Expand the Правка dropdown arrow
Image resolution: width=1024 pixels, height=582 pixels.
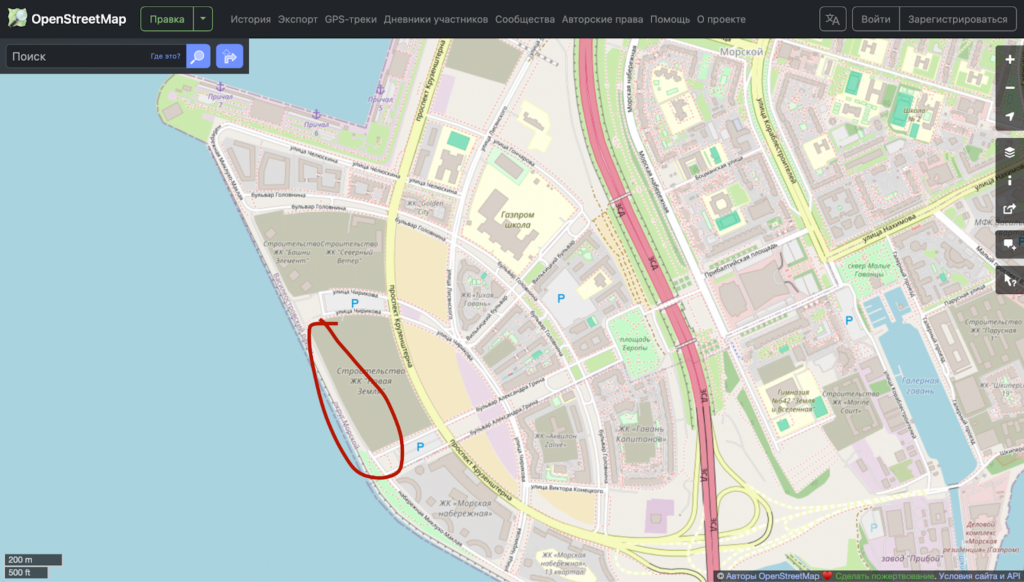click(203, 19)
